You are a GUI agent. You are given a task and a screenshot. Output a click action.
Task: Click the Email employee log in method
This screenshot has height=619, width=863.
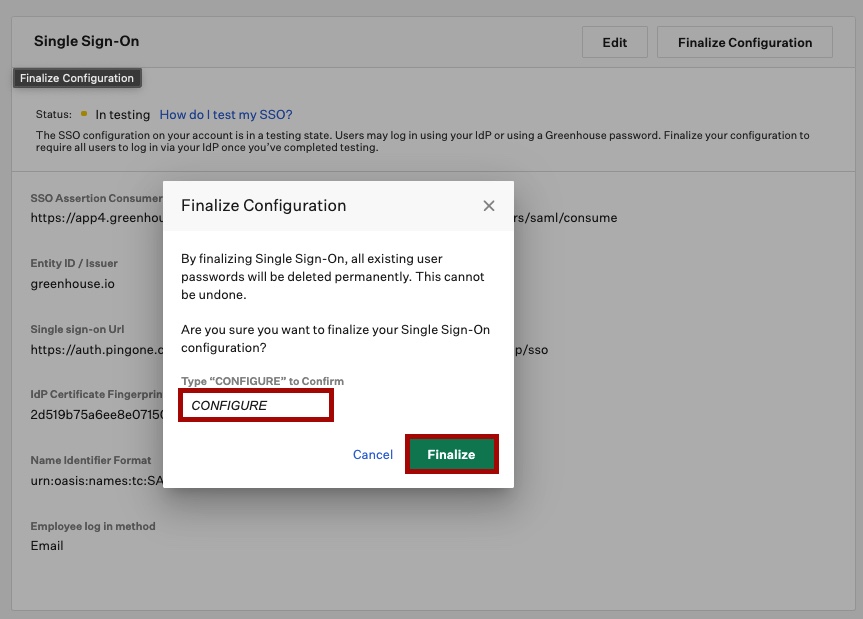pos(47,546)
